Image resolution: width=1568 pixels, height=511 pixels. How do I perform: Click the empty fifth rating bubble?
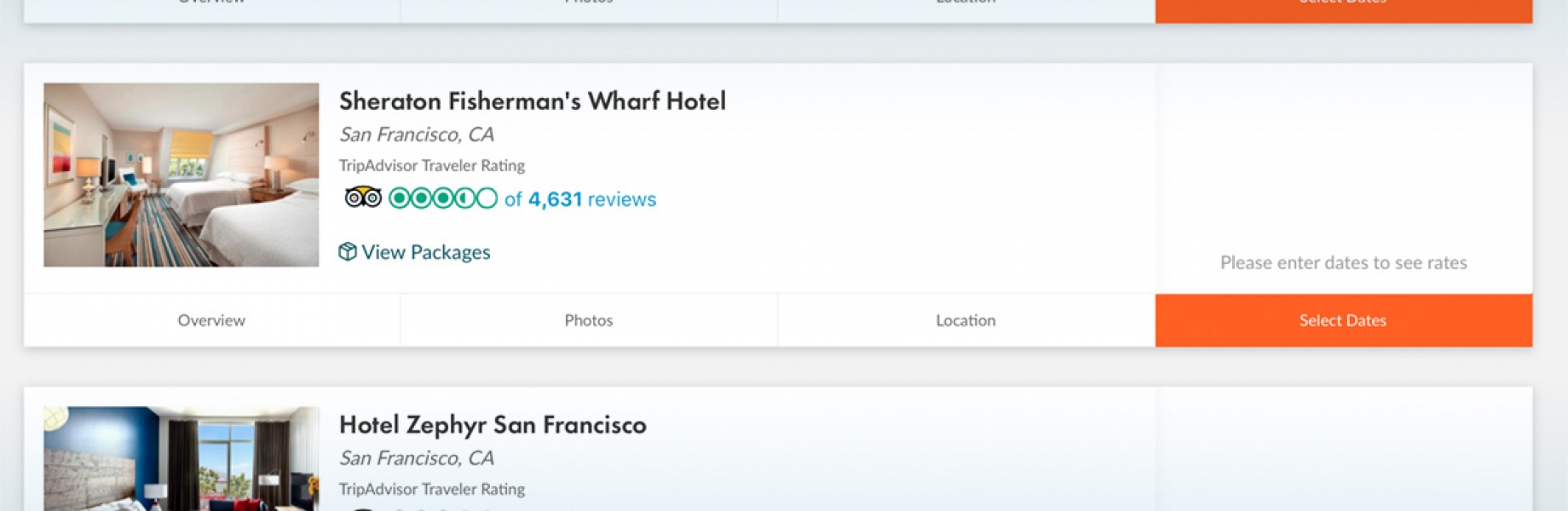pos(487,198)
